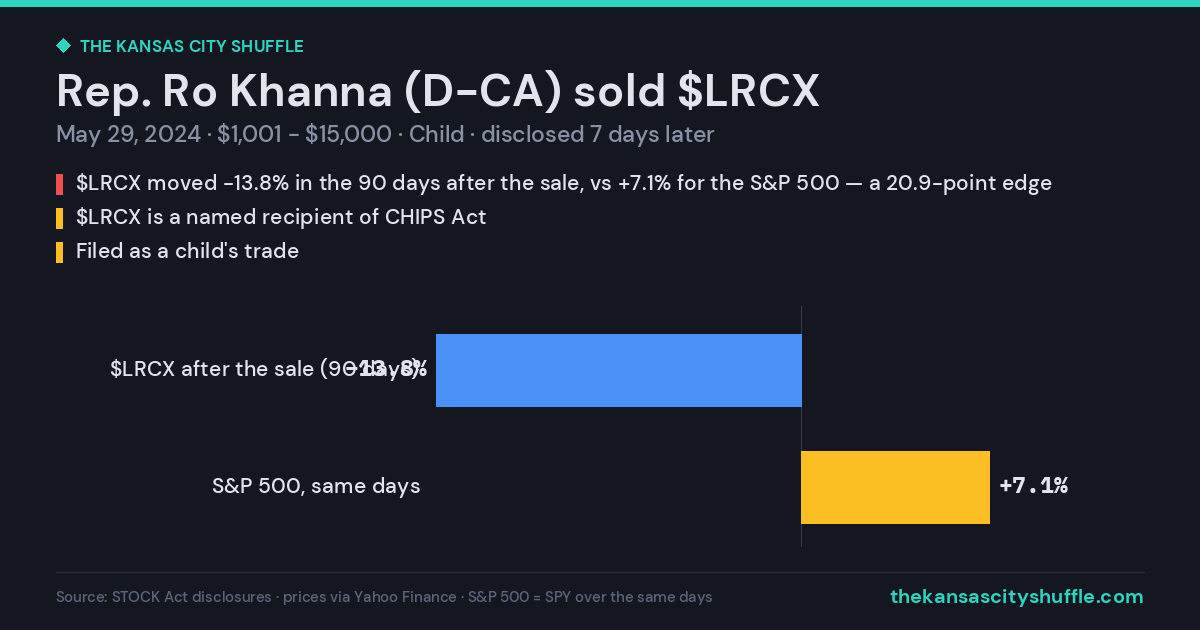
Task: Click the Filed as a child's trade note
Action: coord(187,251)
